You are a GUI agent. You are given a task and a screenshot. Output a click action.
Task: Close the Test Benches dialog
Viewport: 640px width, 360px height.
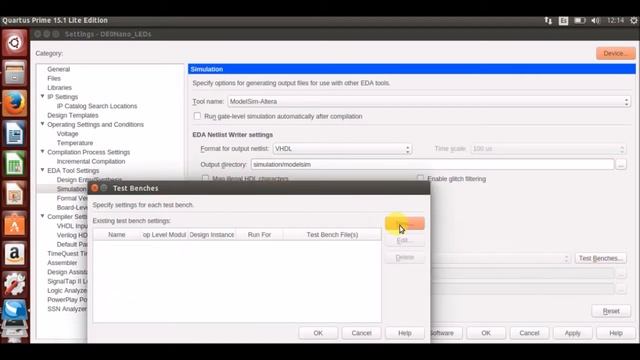coord(95,188)
